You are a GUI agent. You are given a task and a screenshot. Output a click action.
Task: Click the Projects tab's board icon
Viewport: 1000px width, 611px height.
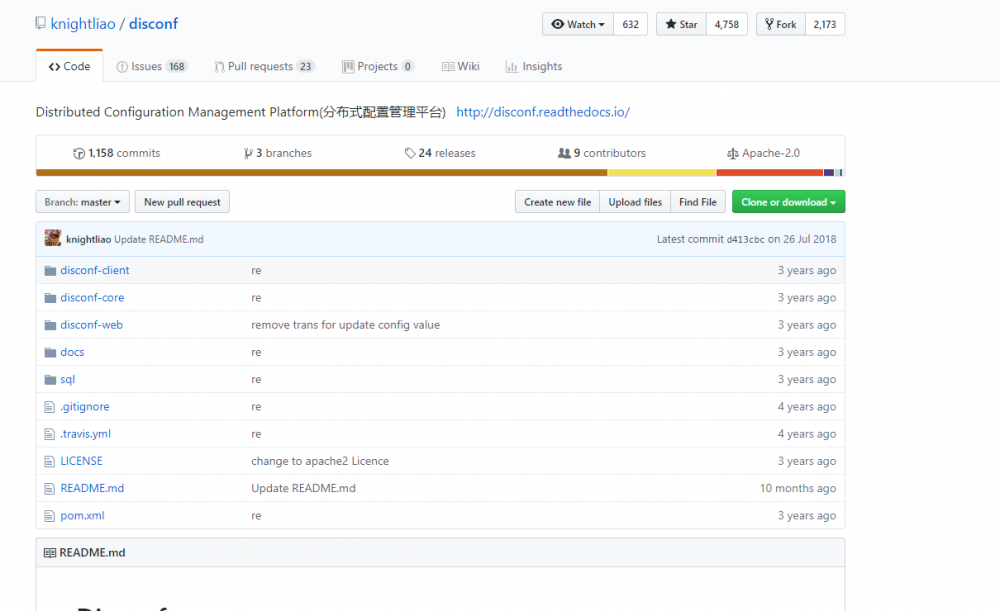tap(348, 66)
